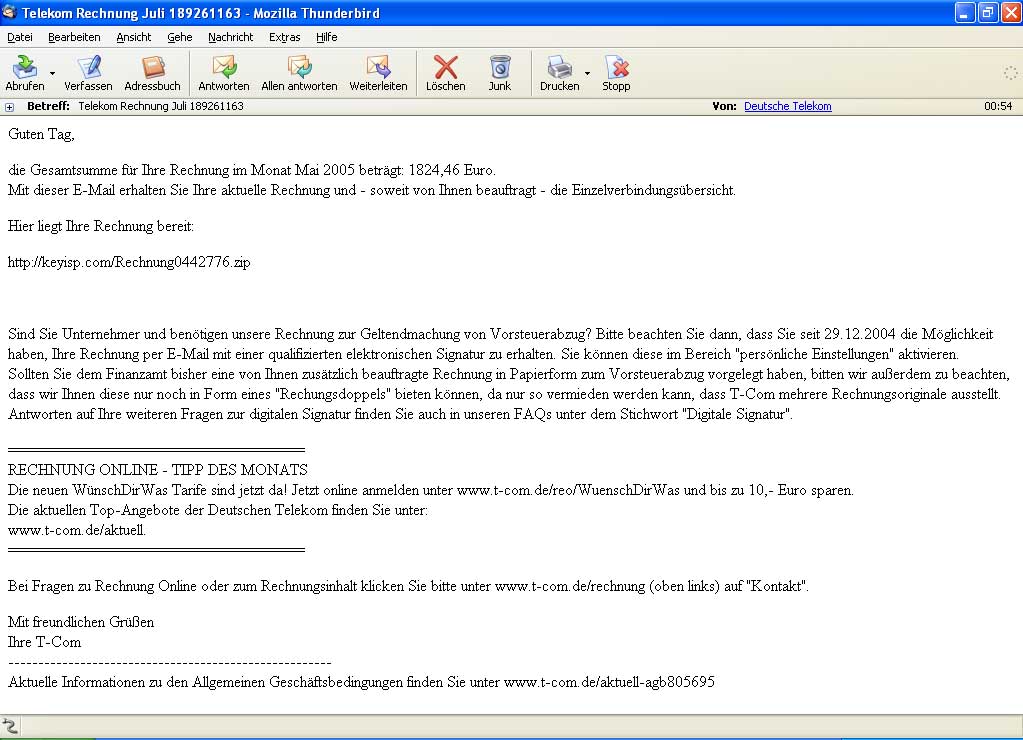Click 'Hier liegt Ihre Rechnung bereit:' text
Viewport: 1023px width, 740px height.
pos(100,226)
